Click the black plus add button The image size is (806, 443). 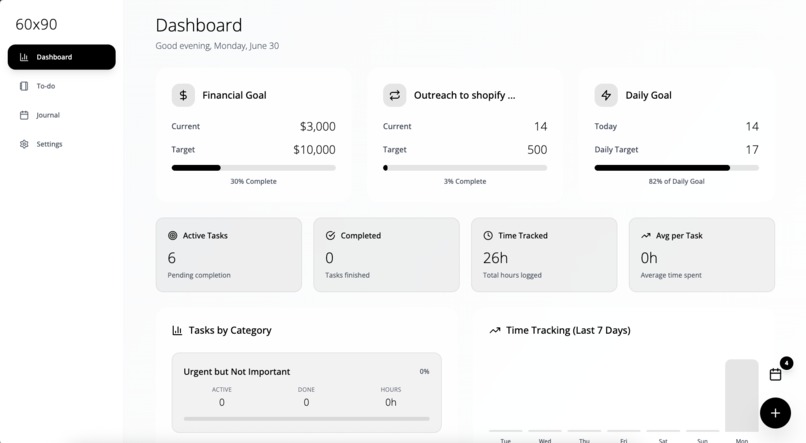point(775,413)
